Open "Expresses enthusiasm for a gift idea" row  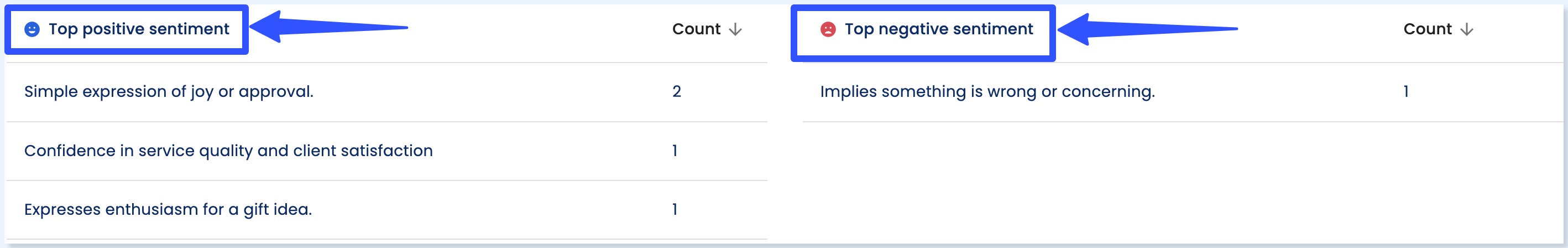[x=168, y=210]
